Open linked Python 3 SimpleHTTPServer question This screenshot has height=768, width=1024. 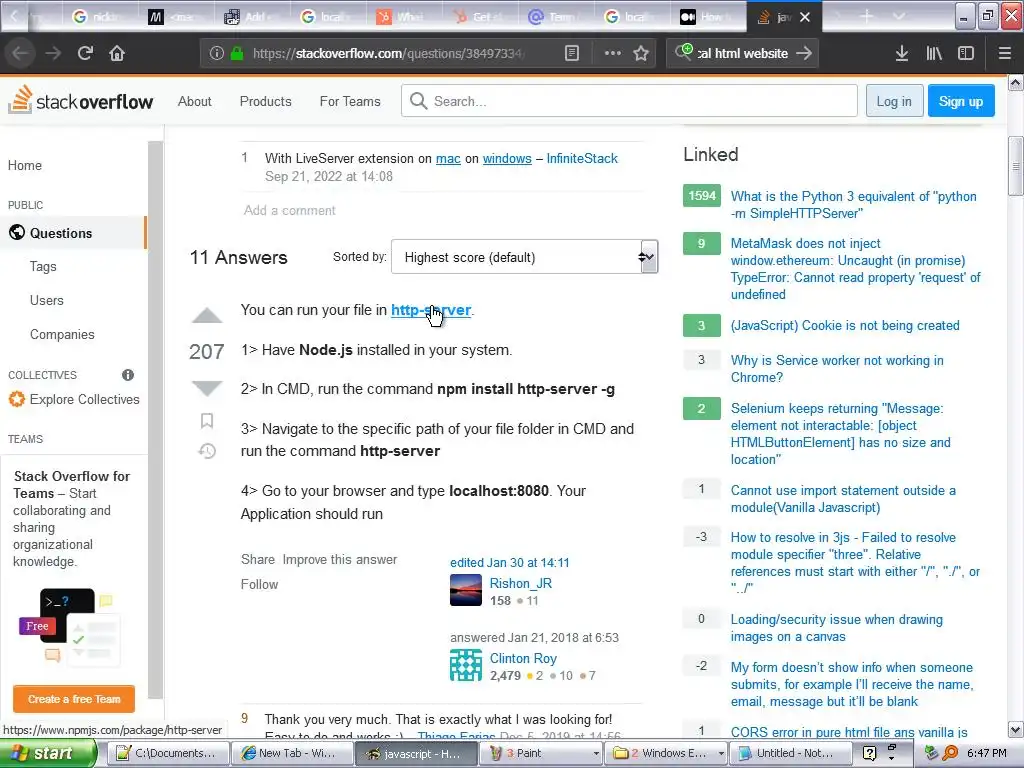coord(854,204)
